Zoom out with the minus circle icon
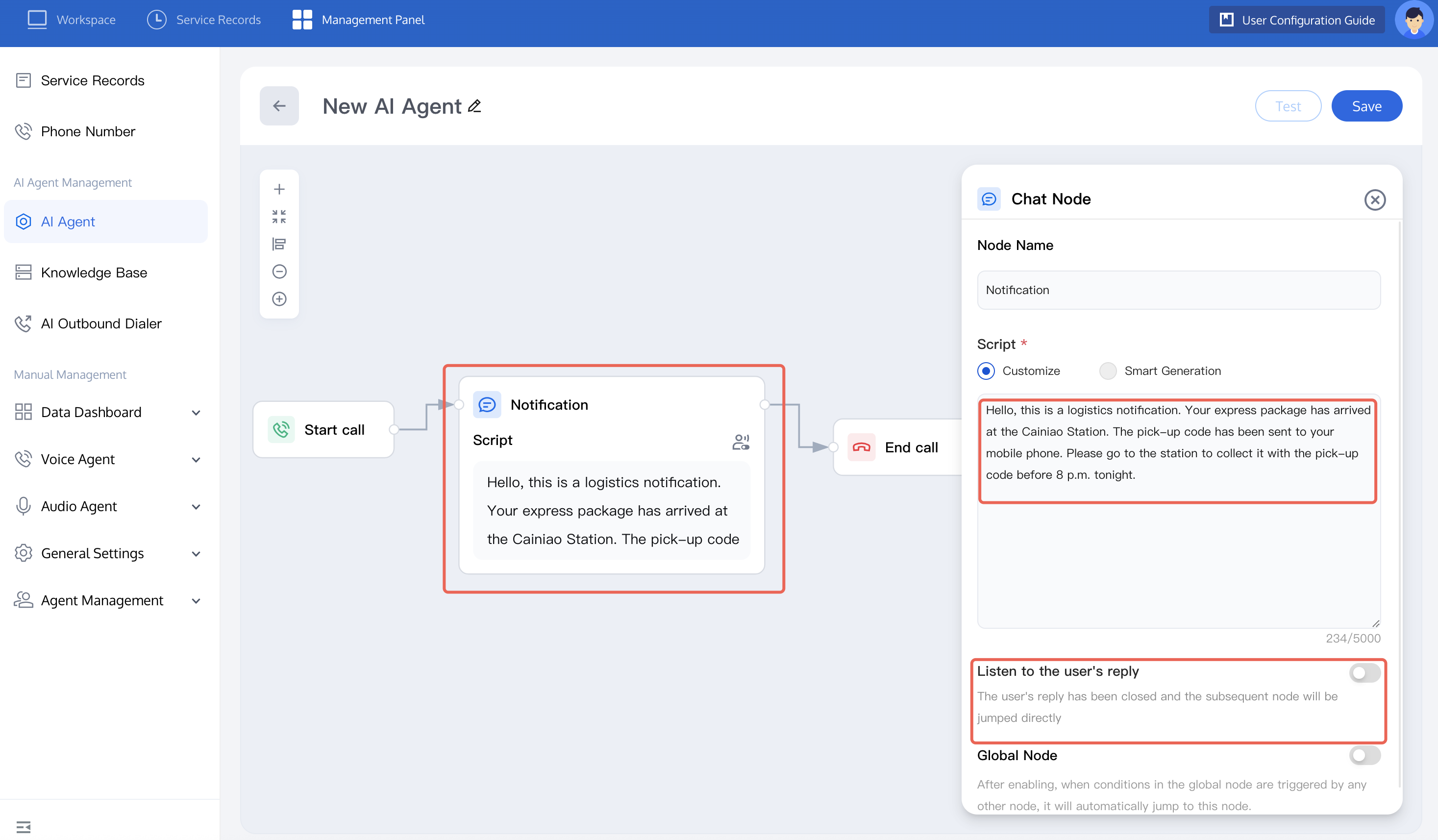Image resolution: width=1438 pixels, height=840 pixels. tap(279, 272)
